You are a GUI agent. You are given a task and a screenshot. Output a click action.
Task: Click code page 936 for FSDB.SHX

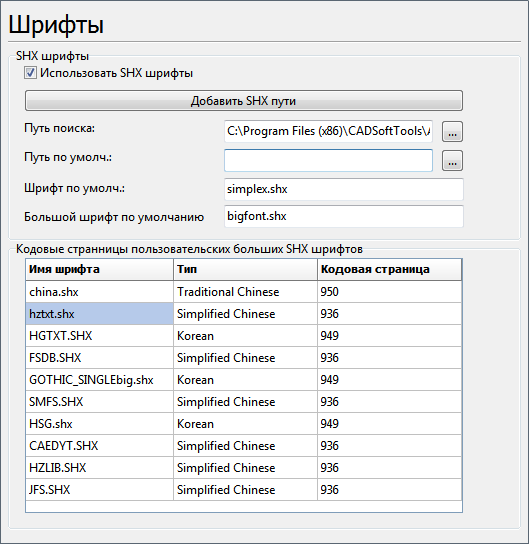pyautogui.click(x=390, y=358)
